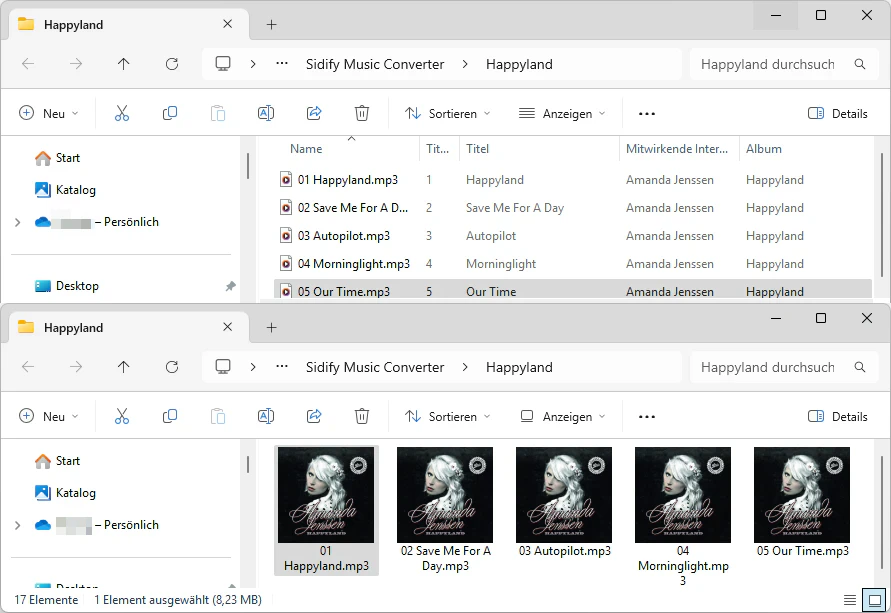This screenshot has width=891, height=613.
Task: Click Sidify Music Converter breadcrumb in the upper window
Action: click(374, 64)
